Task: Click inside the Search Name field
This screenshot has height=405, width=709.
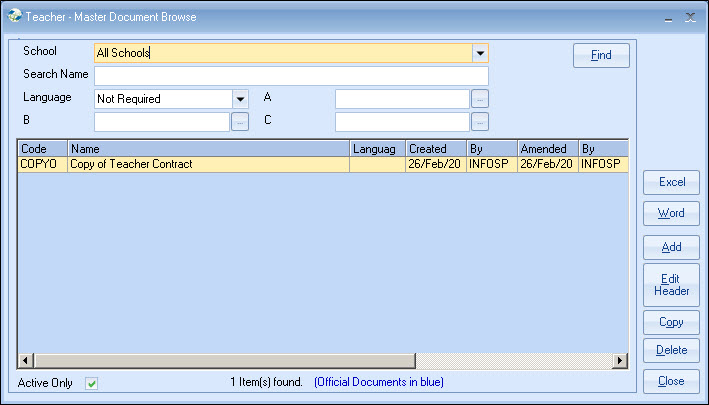Action: click(x=291, y=76)
